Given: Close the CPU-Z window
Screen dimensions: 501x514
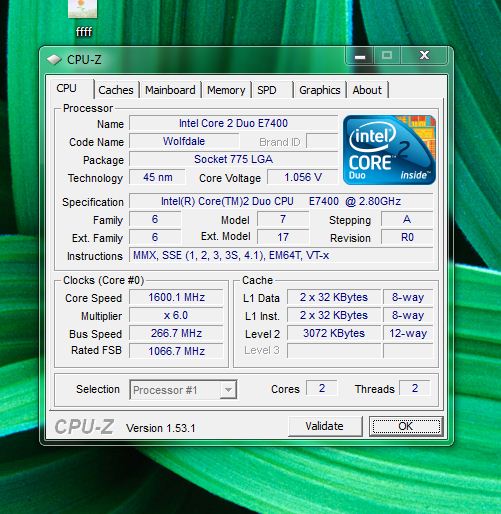Looking at the screenshot, I should [x=424, y=56].
